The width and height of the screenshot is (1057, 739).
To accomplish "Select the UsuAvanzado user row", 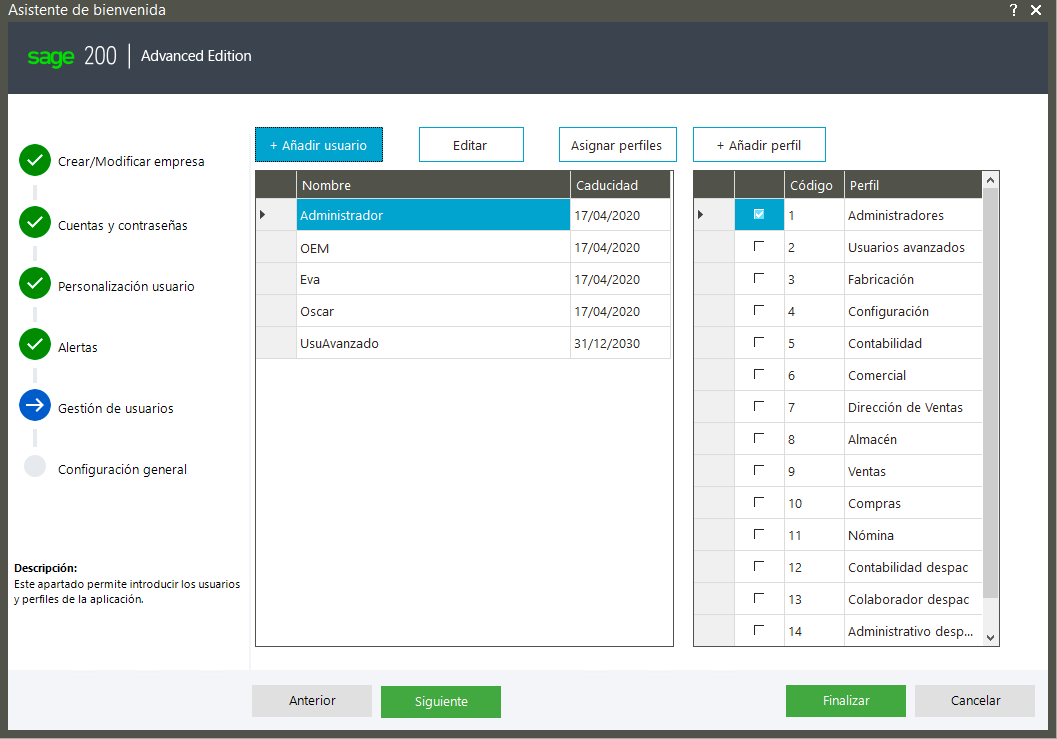I will tap(463, 343).
